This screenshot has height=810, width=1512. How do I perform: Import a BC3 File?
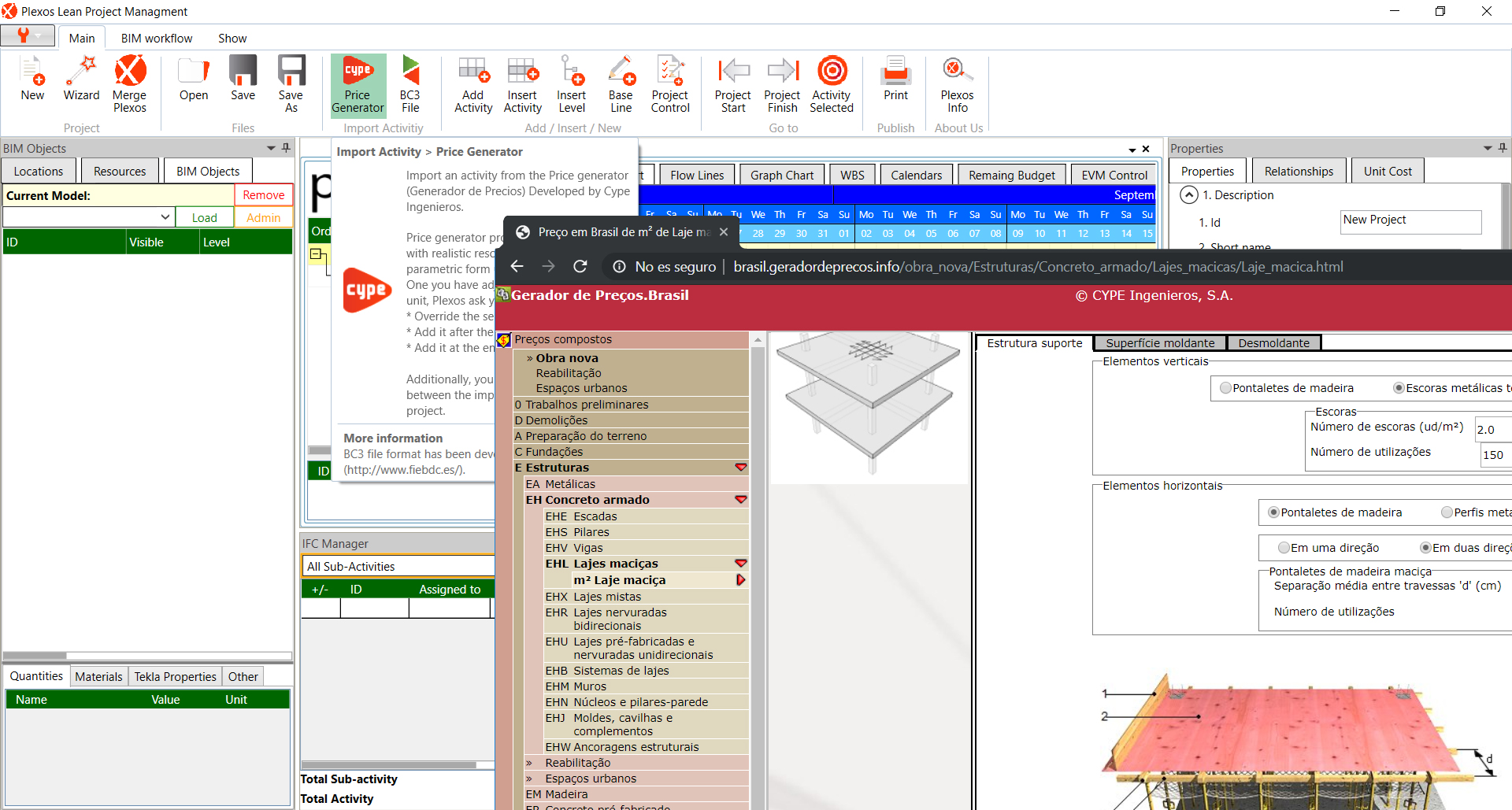click(x=410, y=84)
